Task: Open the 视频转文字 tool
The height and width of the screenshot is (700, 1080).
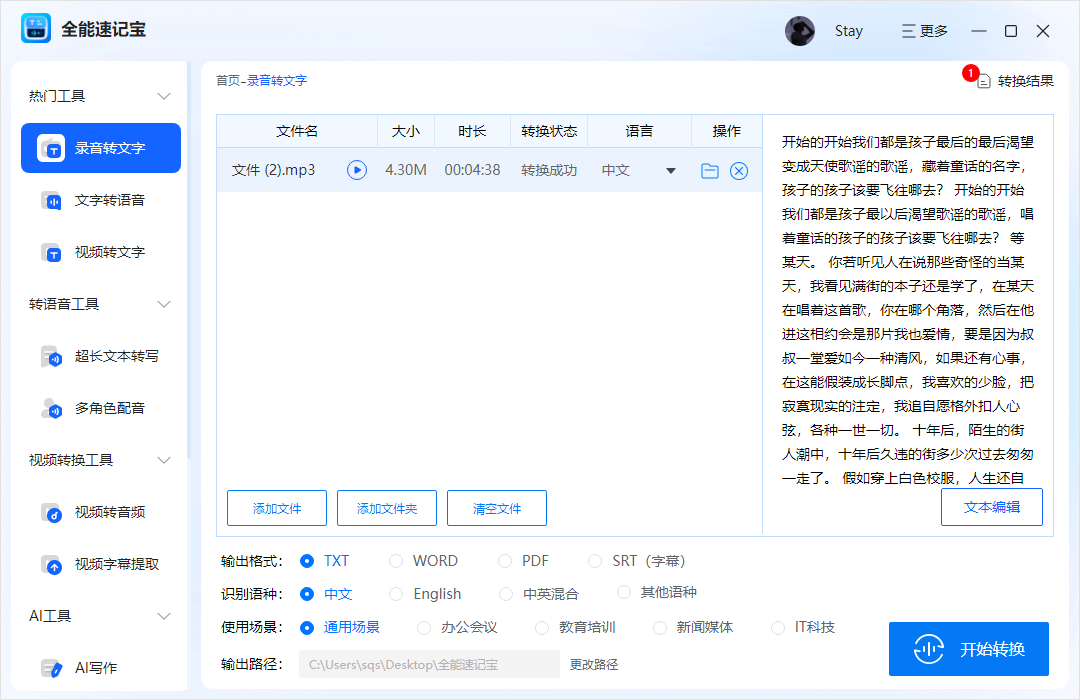Action: tap(100, 252)
